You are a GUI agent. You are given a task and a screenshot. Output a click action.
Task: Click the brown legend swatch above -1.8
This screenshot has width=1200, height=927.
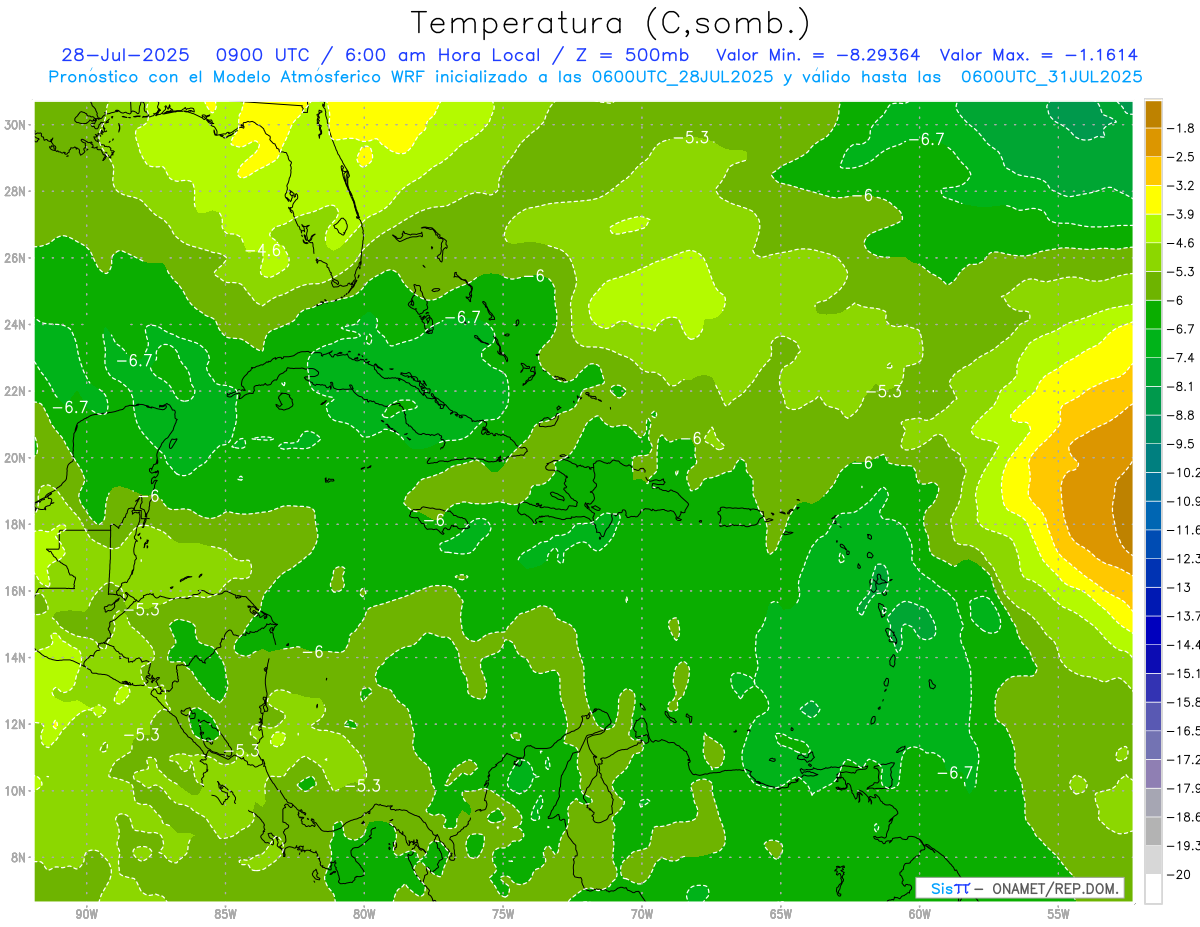tap(1153, 113)
